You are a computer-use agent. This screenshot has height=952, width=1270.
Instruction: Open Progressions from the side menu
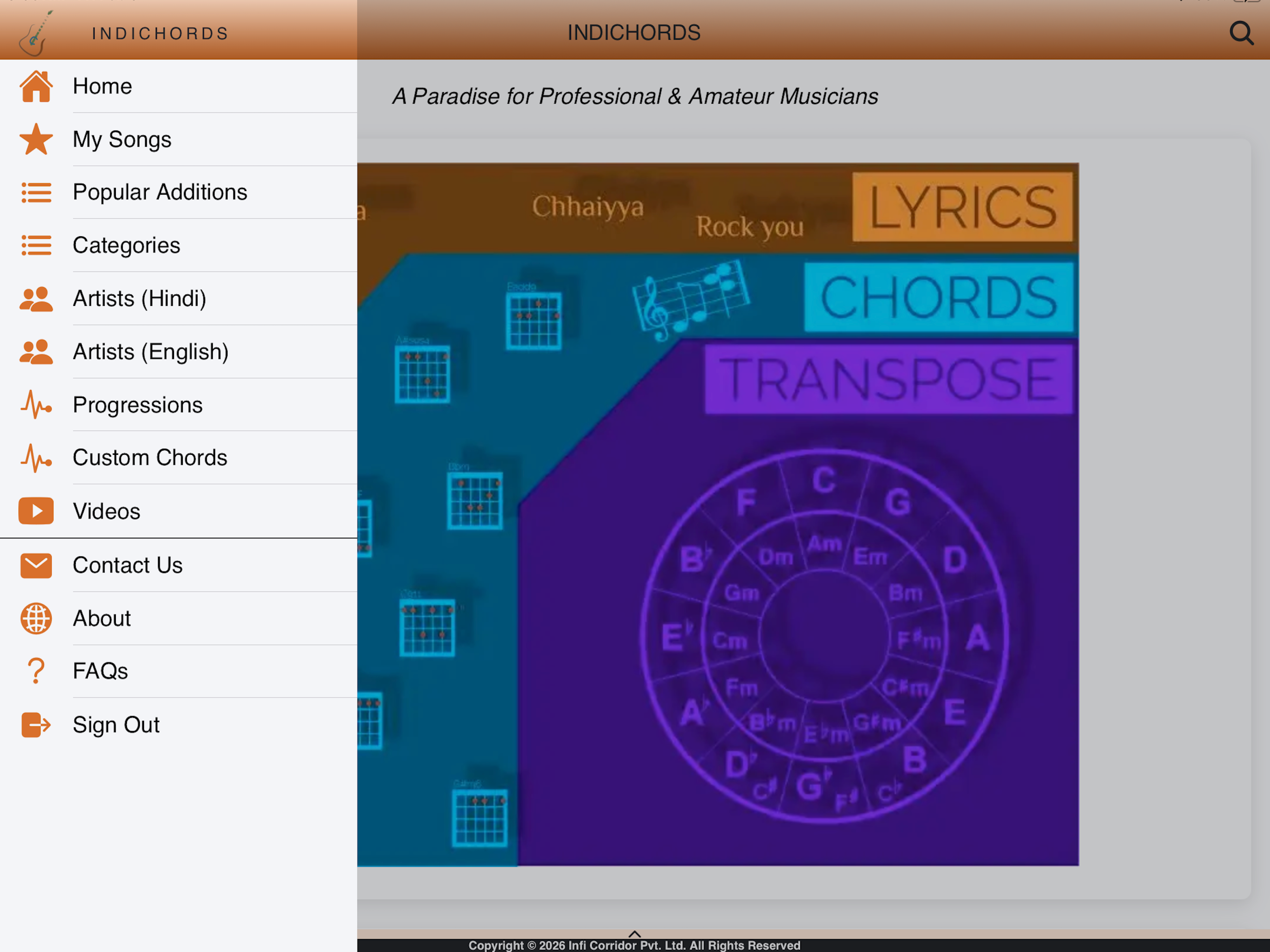(x=179, y=405)
